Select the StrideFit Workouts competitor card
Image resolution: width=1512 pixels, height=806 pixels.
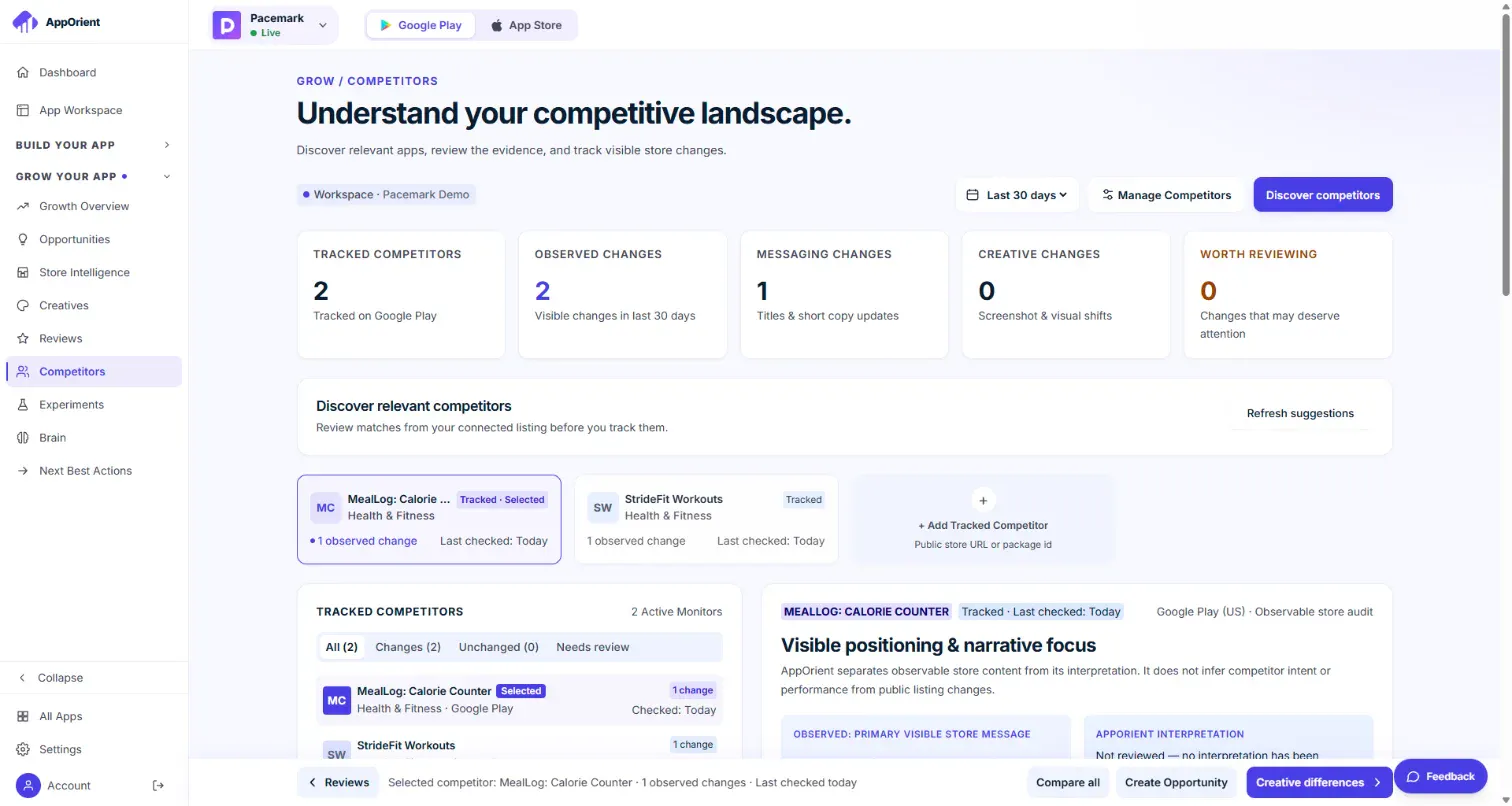tap(706, 519)
